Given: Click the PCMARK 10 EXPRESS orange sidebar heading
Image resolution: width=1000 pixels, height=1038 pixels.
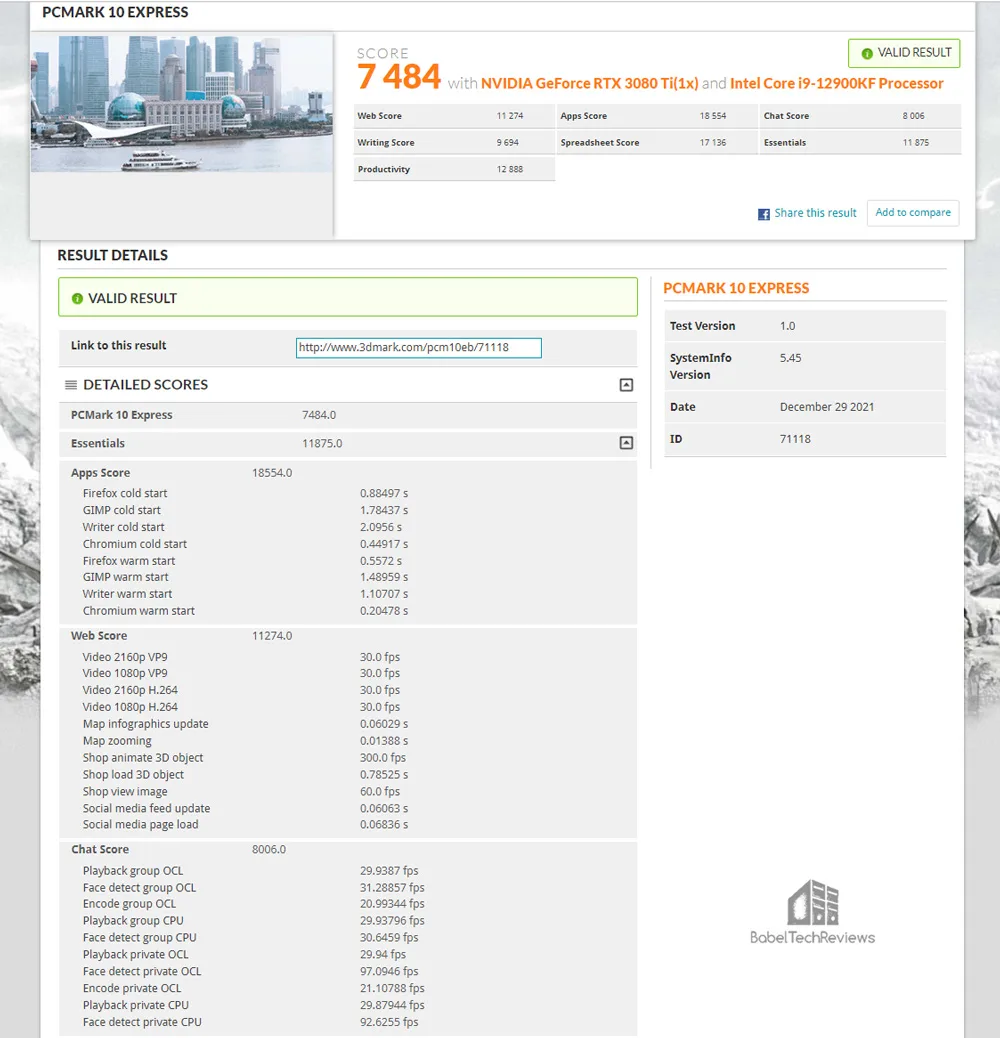Looking at the screenshot, I should (x=736, y=289).
